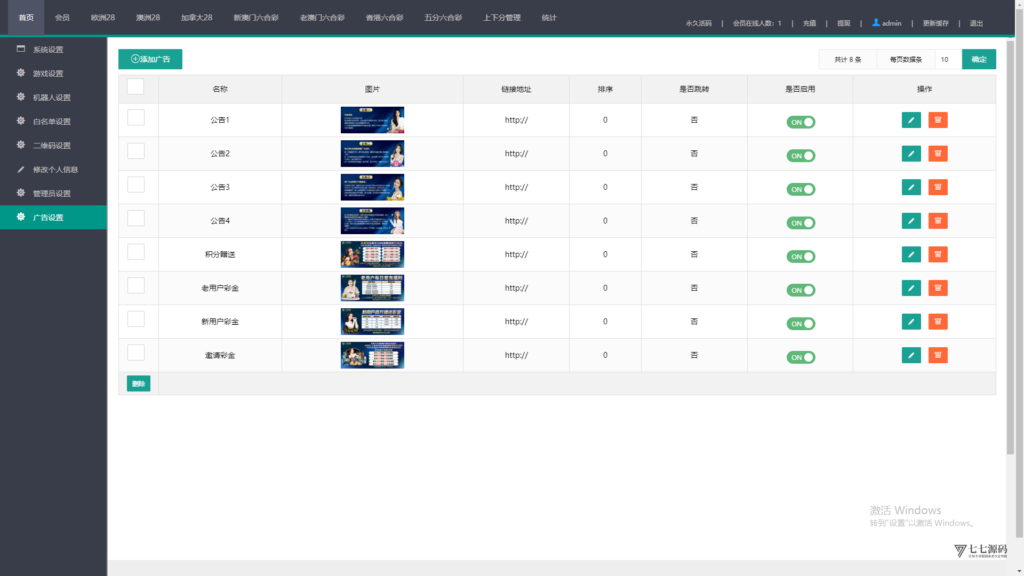
Task: Switch to 上下分管理 in the top menu
Action: (501, 18)
